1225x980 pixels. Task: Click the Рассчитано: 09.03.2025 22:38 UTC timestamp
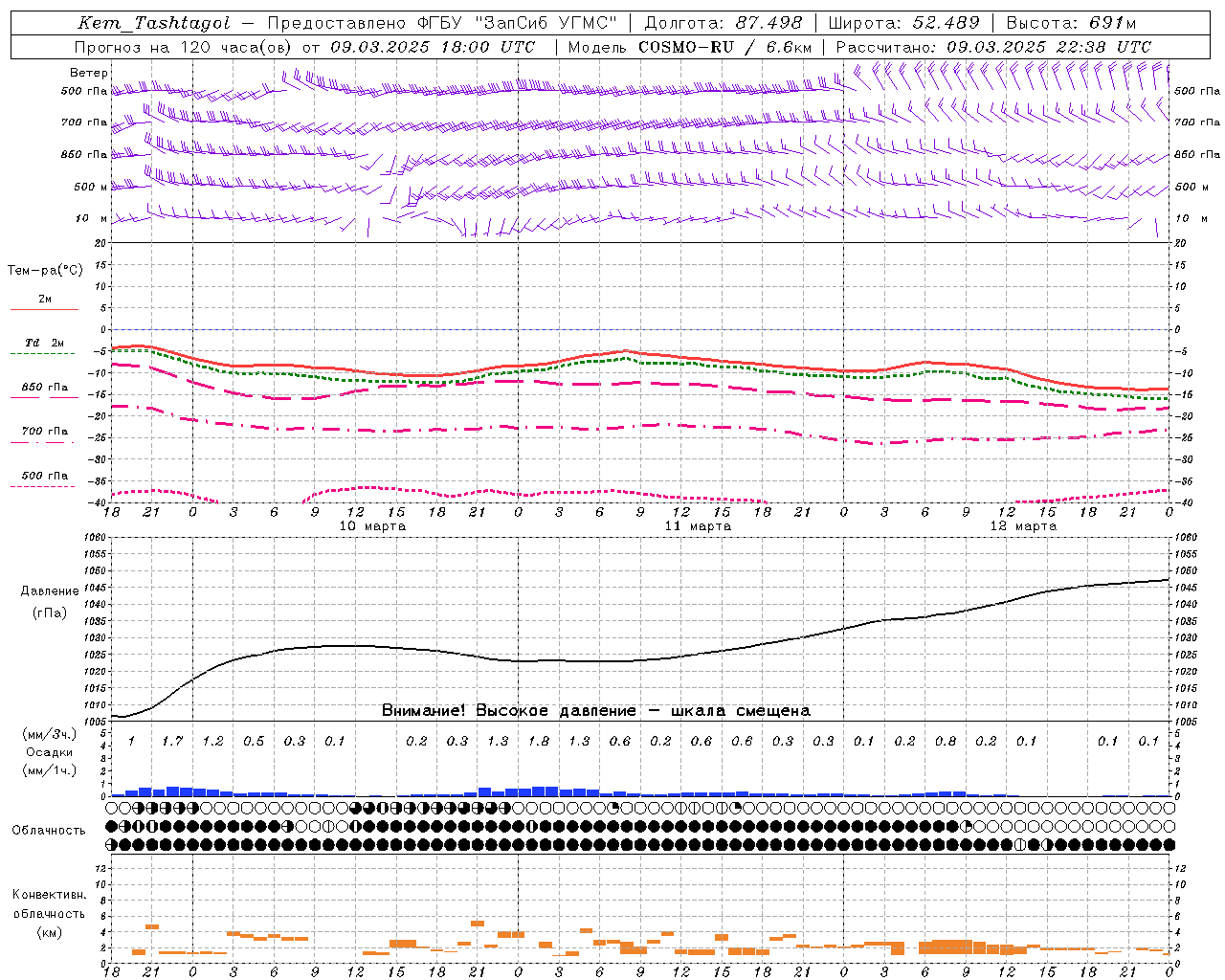point(993,47)
